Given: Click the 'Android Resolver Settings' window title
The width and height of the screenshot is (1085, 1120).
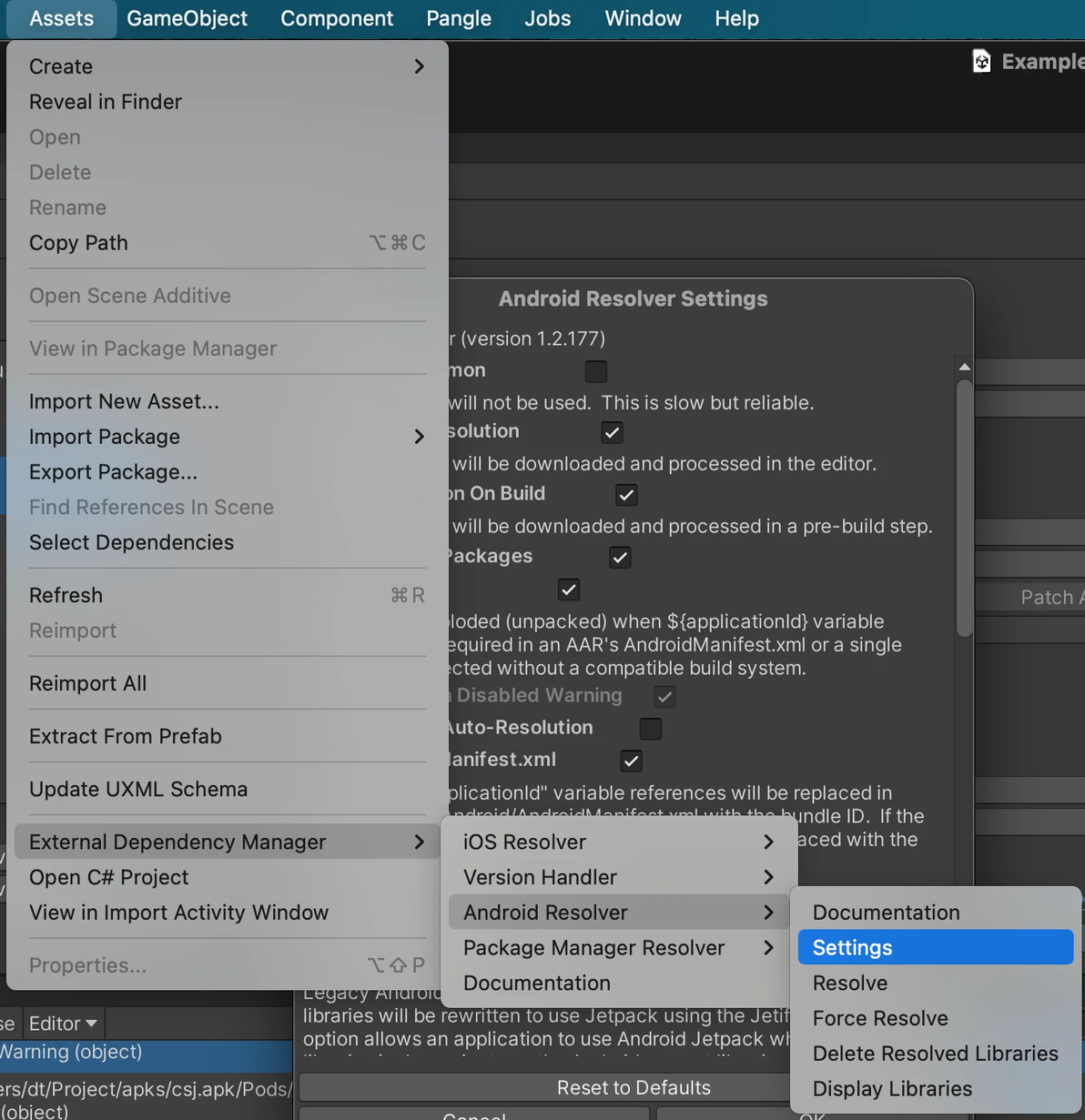Looking at the screenshot, I should (x=633, y=298).
